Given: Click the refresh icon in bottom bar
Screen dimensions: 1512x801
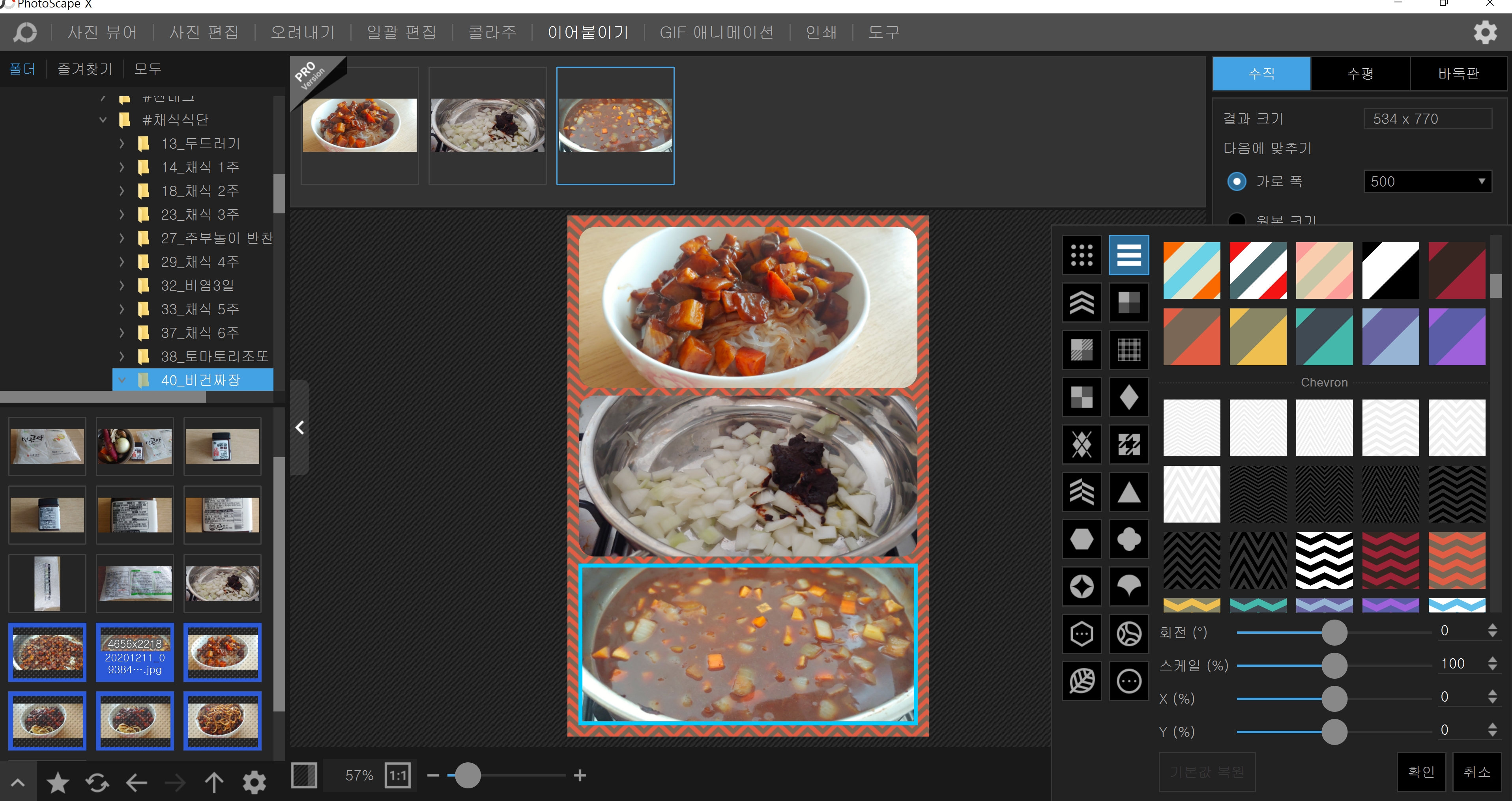Looking at the screenshot, I should point(97,782).
